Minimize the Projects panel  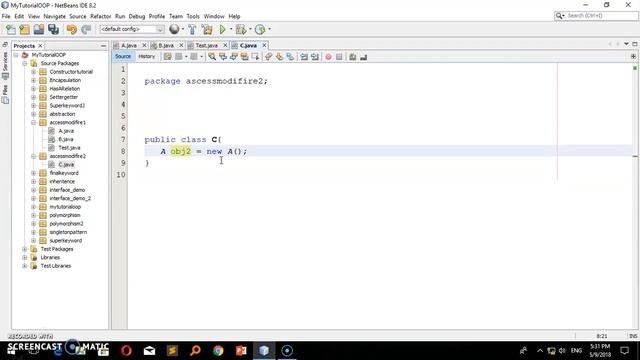point(103,46)
